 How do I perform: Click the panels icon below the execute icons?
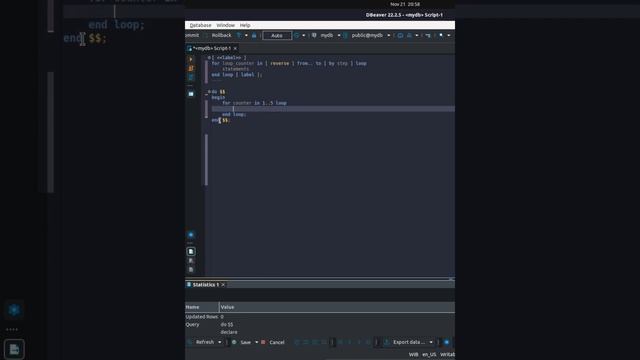(191, 94)
